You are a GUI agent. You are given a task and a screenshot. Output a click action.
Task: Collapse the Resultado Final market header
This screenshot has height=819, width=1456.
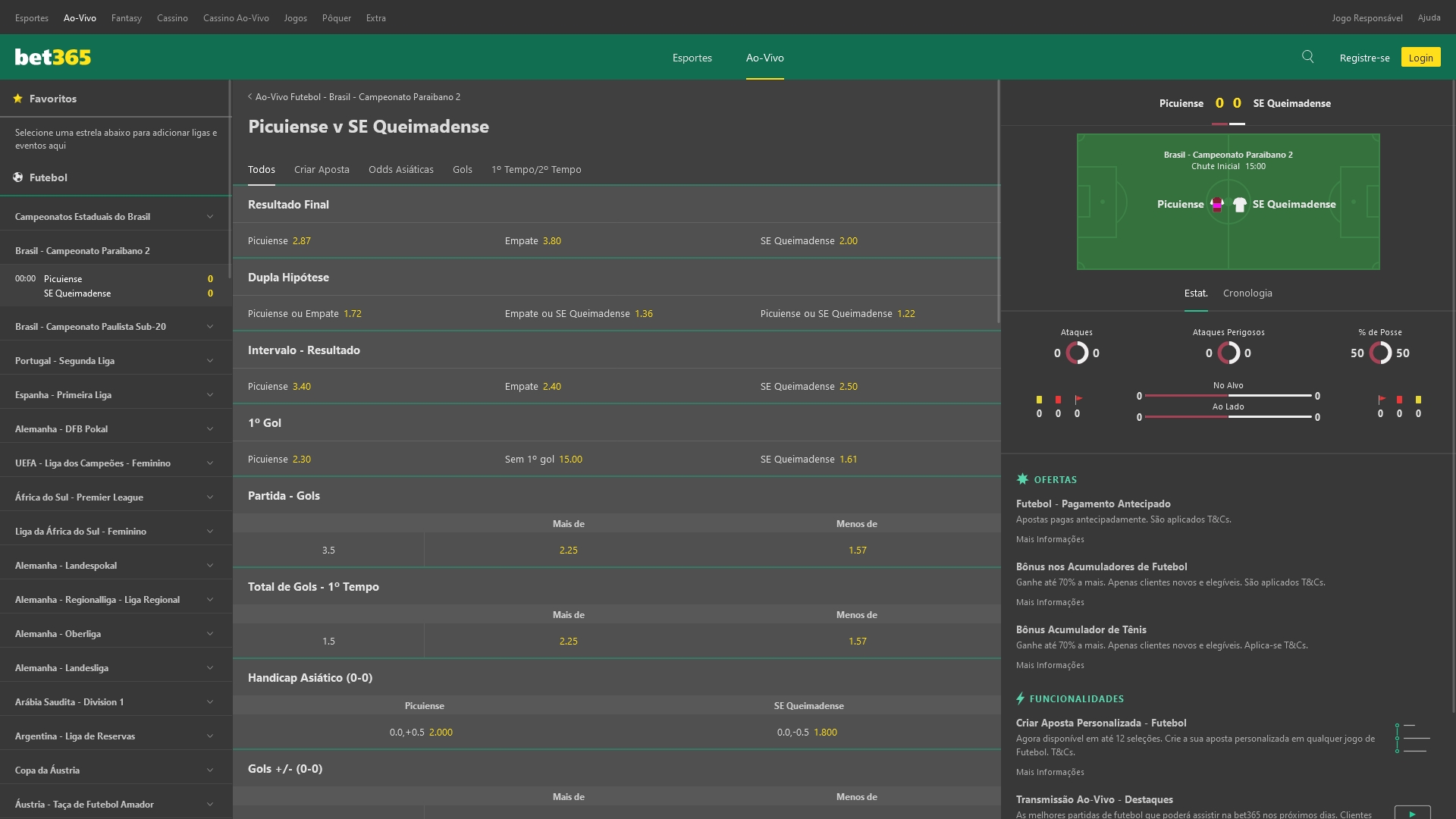(617, 205)
